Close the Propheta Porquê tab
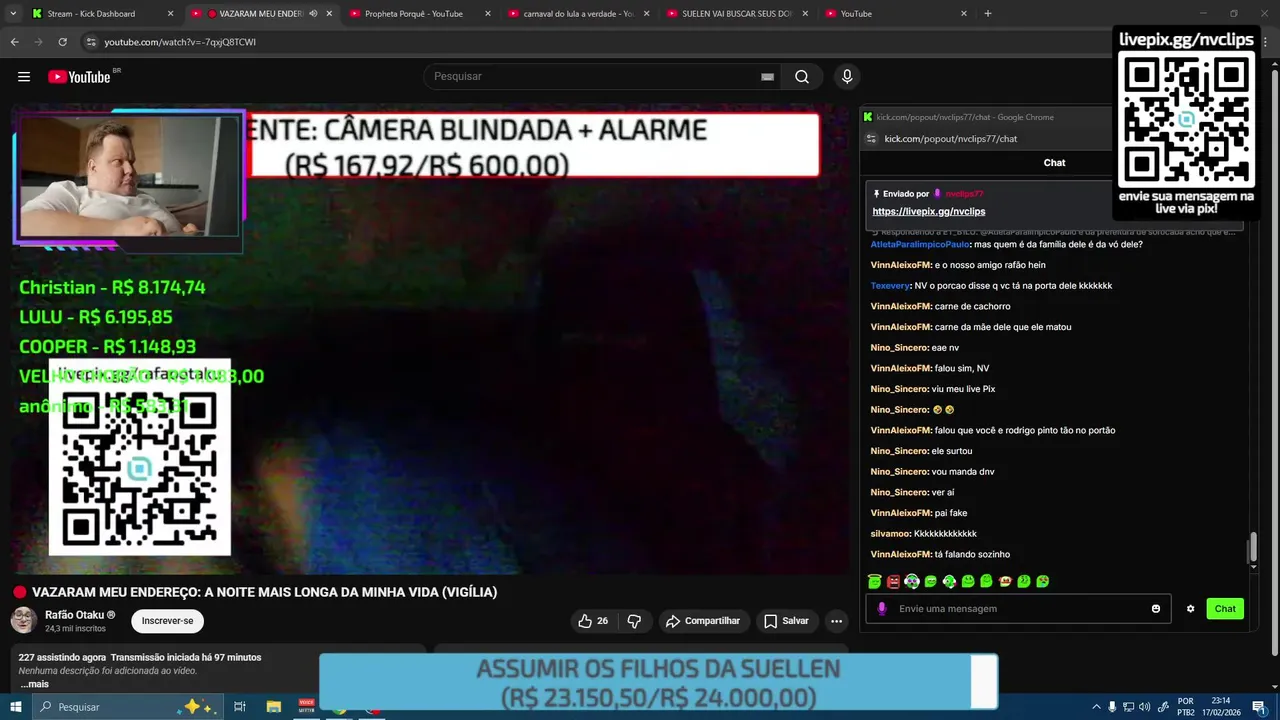The height and width of the screenshot is (720, 1280). point(488,14)
